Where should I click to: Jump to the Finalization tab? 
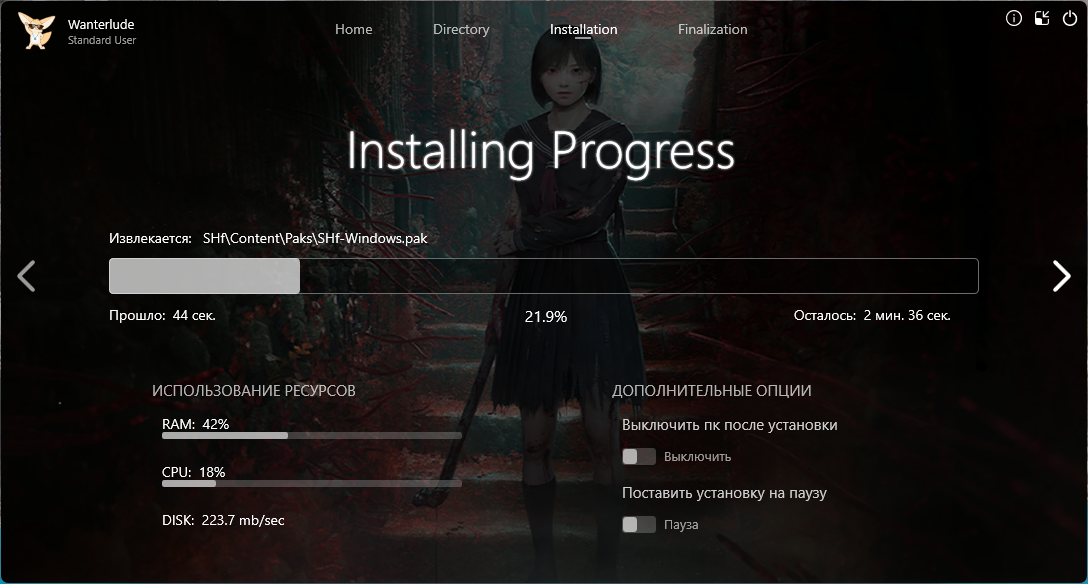[712, 30]
